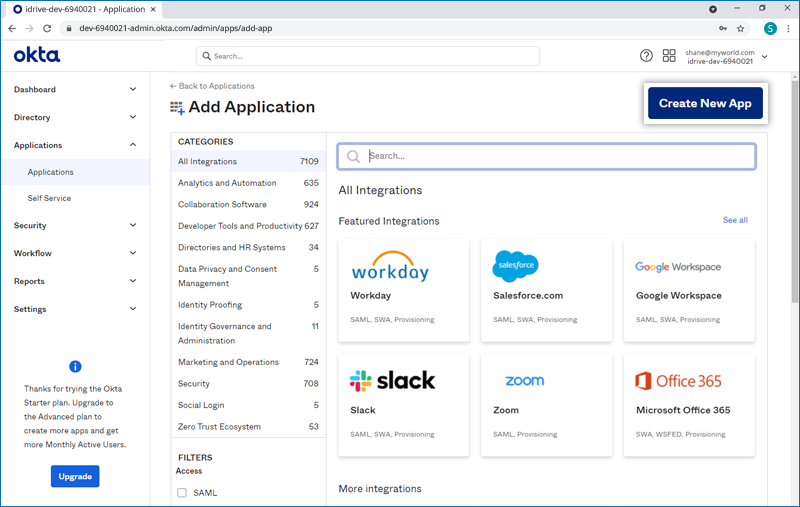Click the Chrome profile avatar icon
800x507 pixels.
769,28
